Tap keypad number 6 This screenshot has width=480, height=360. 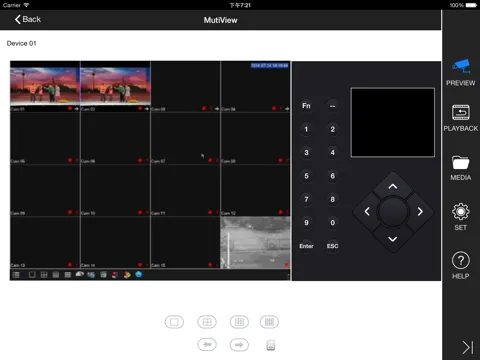pos(332,176)
